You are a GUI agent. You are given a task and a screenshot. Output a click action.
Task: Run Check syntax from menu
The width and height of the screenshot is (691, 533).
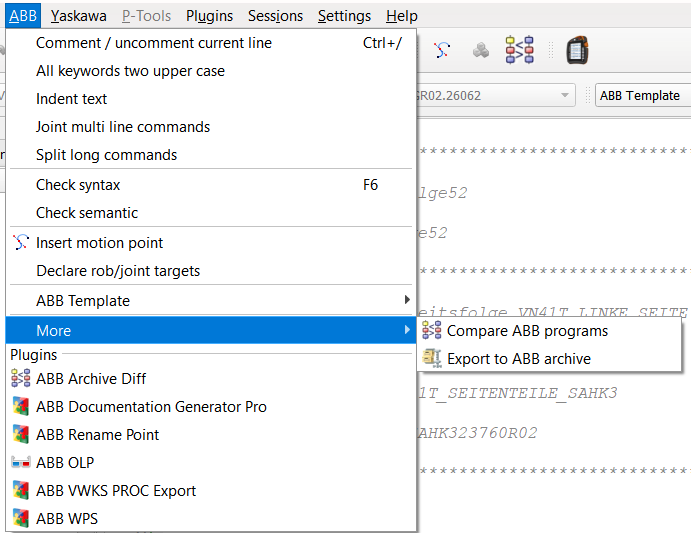(x=211, y=185)
